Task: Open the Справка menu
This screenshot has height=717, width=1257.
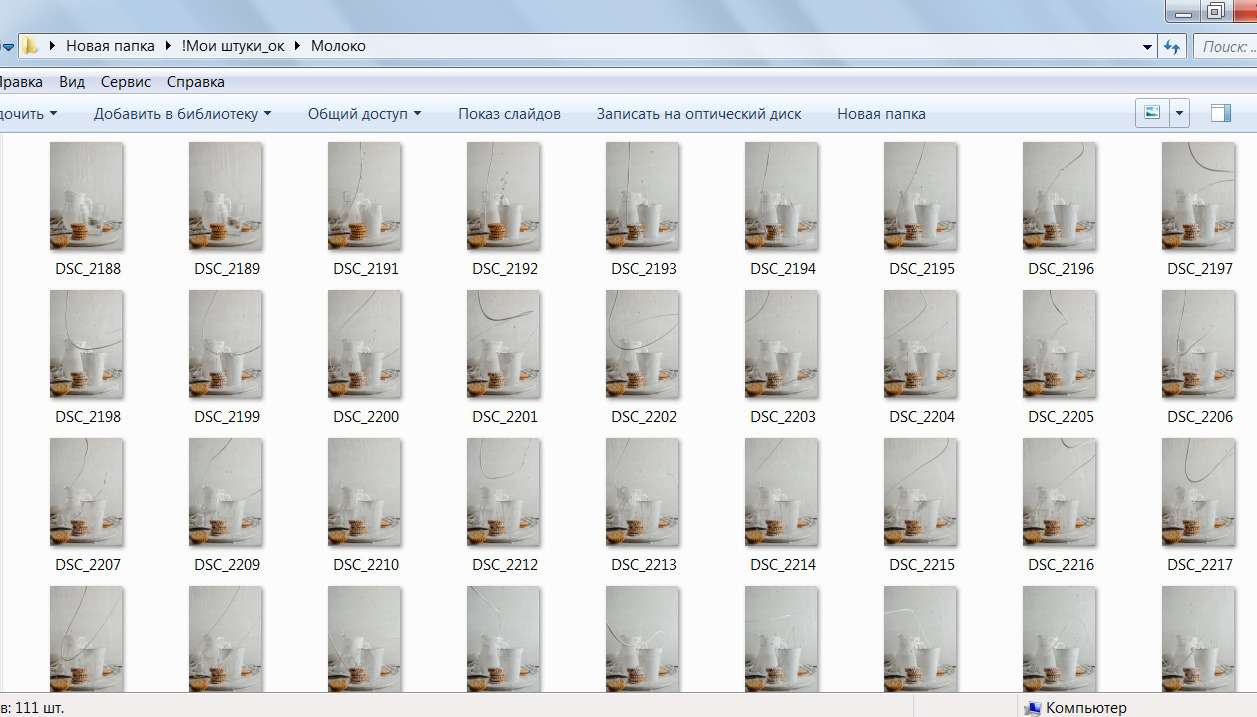Action: coord(196,82)
